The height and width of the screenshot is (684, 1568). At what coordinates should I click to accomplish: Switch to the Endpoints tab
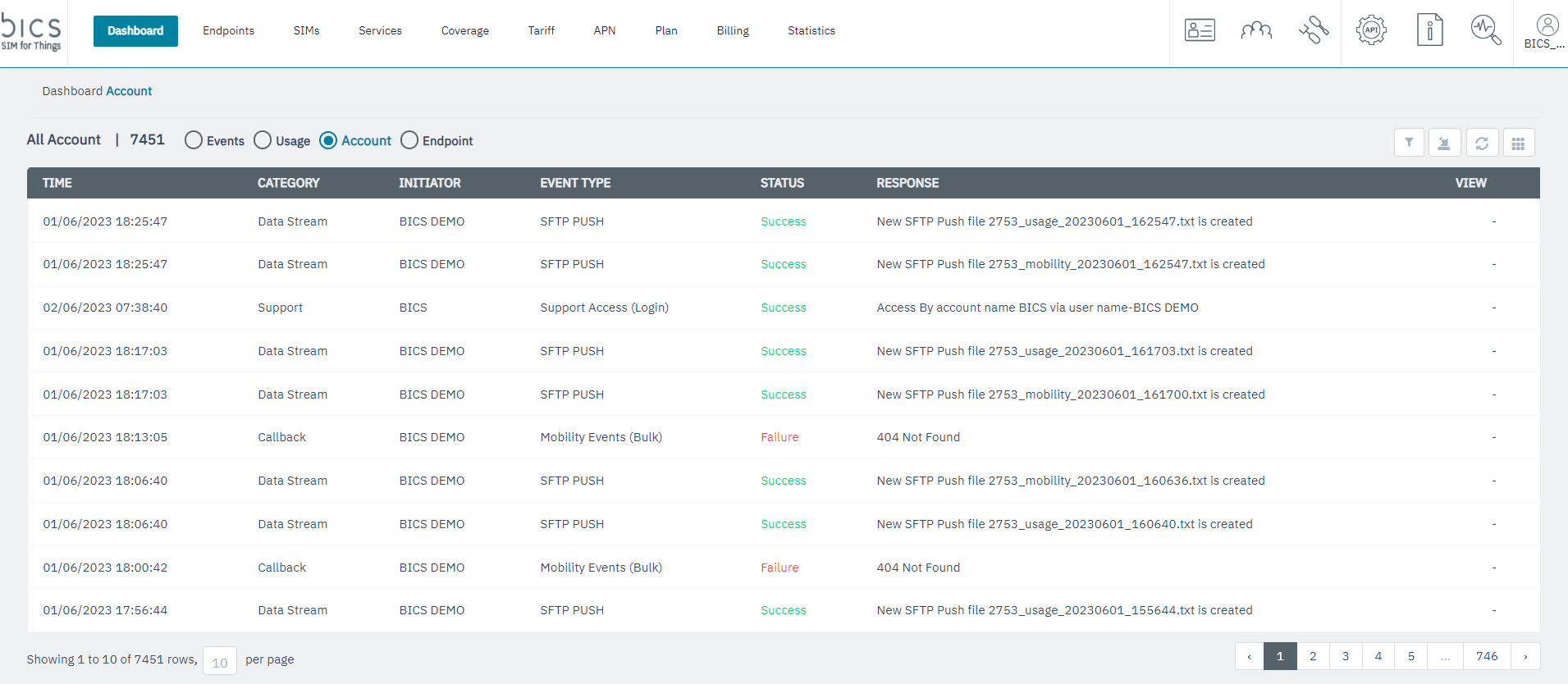tap(228, 31)
